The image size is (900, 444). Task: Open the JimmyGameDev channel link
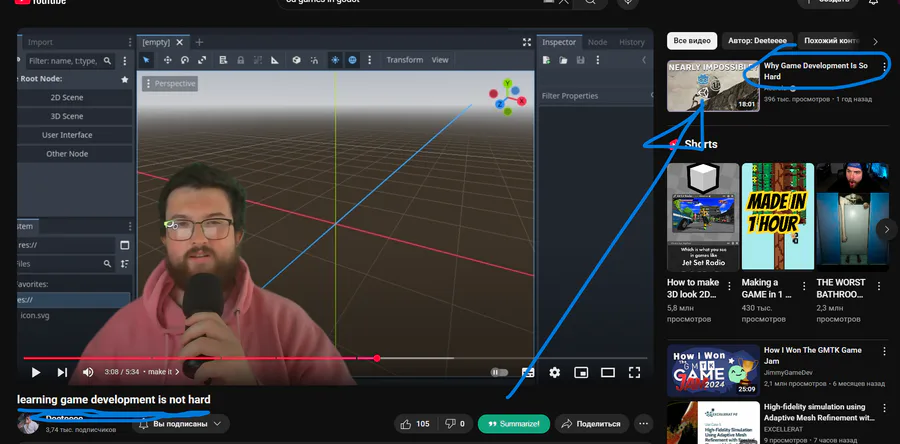(x=788, y=372)
